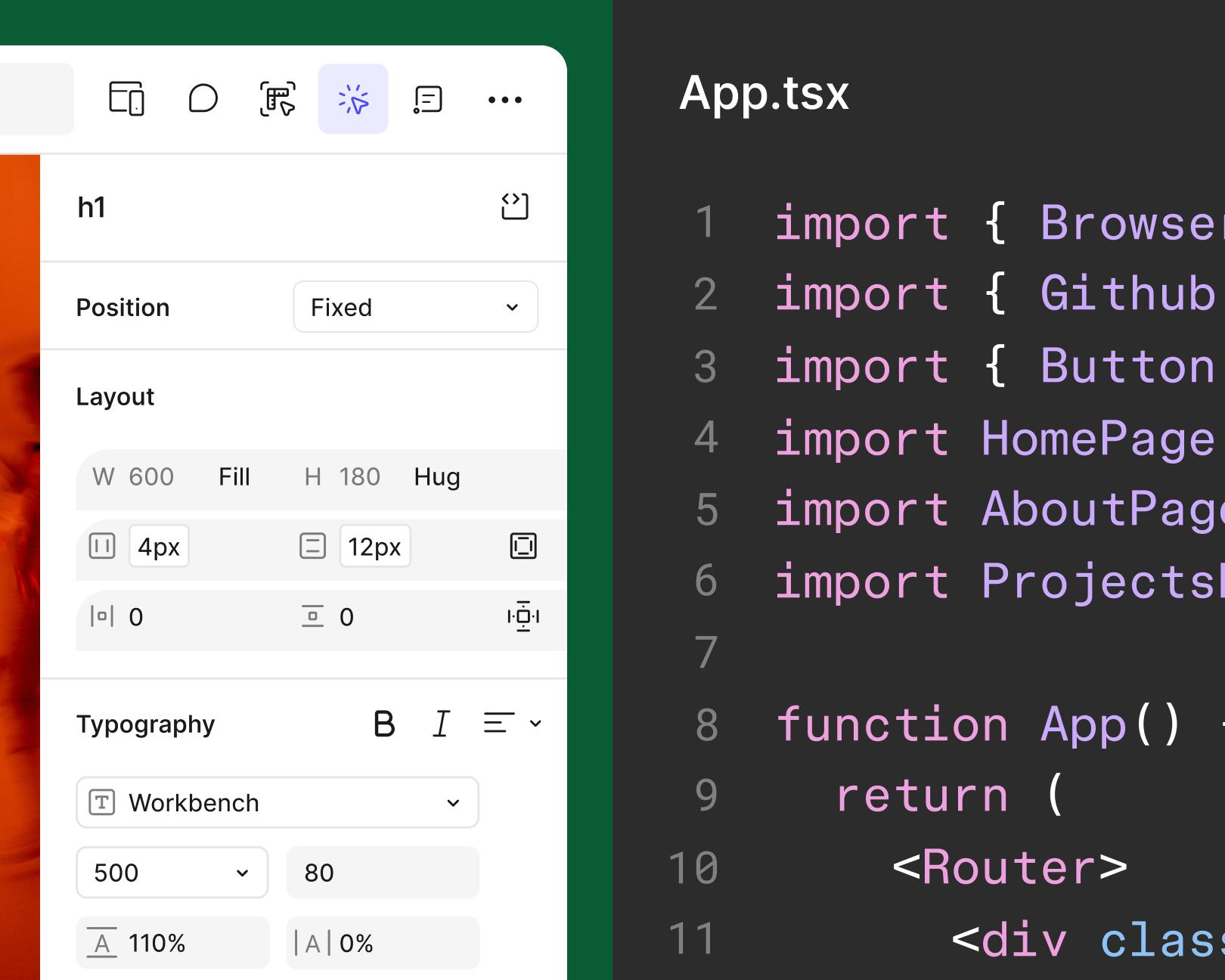Click the view code icon beside h1
The image size is (1225, 980).
tap(515, 206)
